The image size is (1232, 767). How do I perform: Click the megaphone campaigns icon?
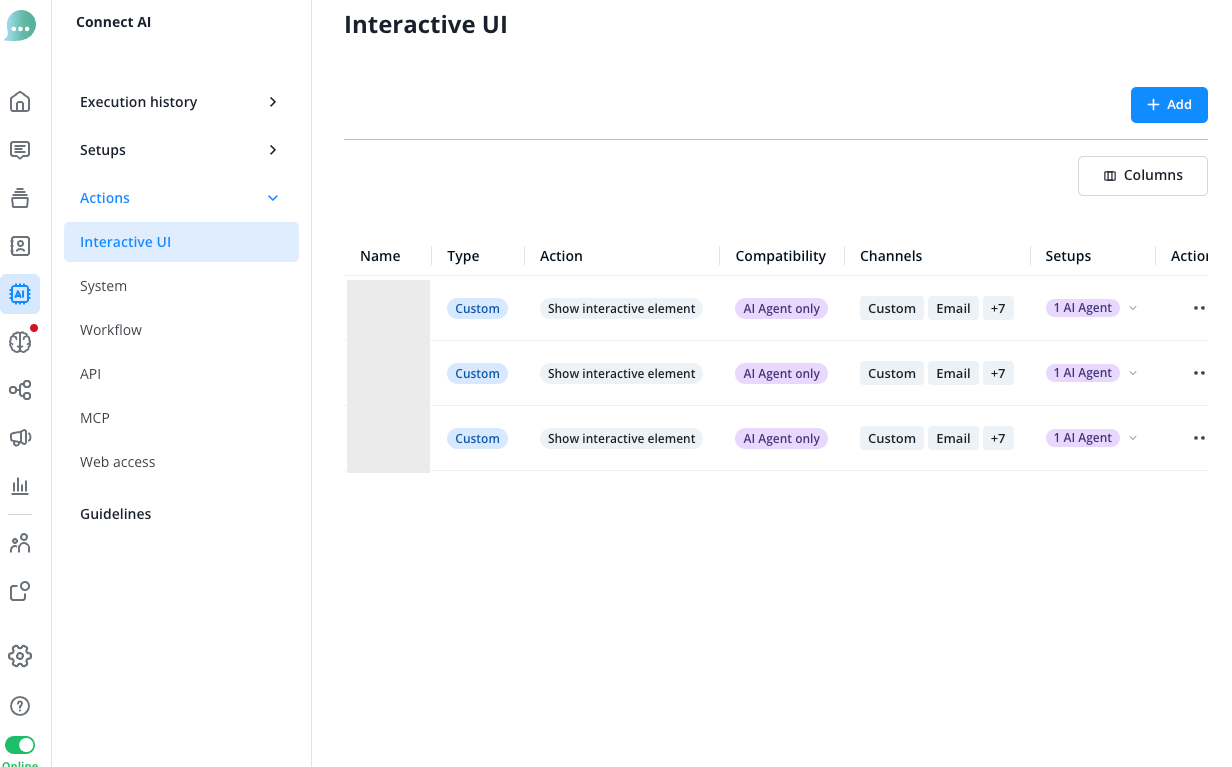tap(20, 438)
